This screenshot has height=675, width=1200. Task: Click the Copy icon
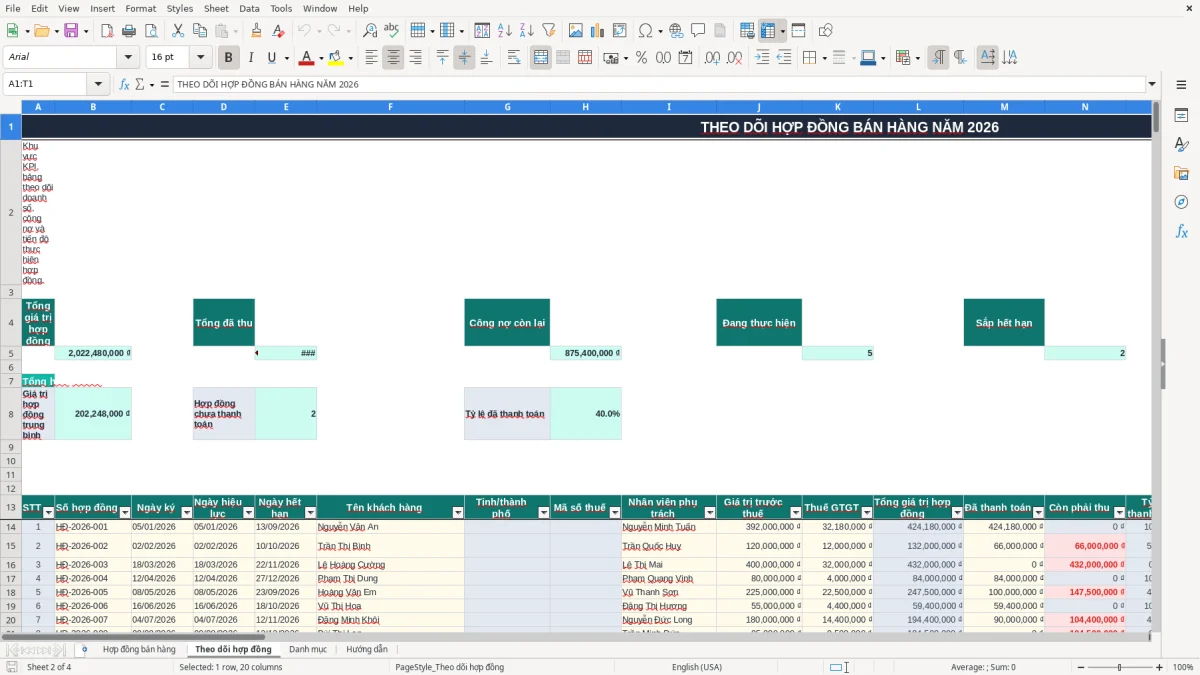point(200,31)
